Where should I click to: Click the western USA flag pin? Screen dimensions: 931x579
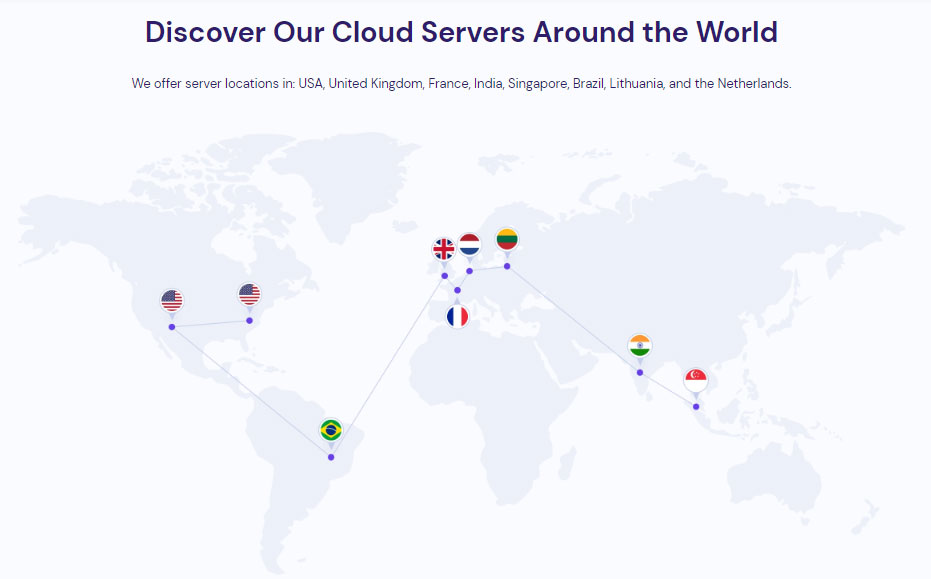click(172, 300)
